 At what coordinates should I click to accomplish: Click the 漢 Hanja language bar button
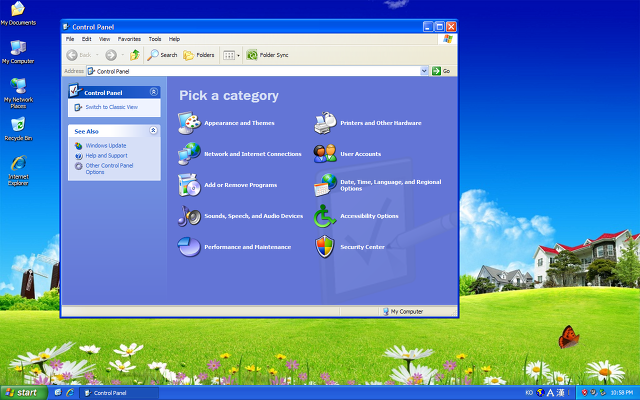pos(560,393)
